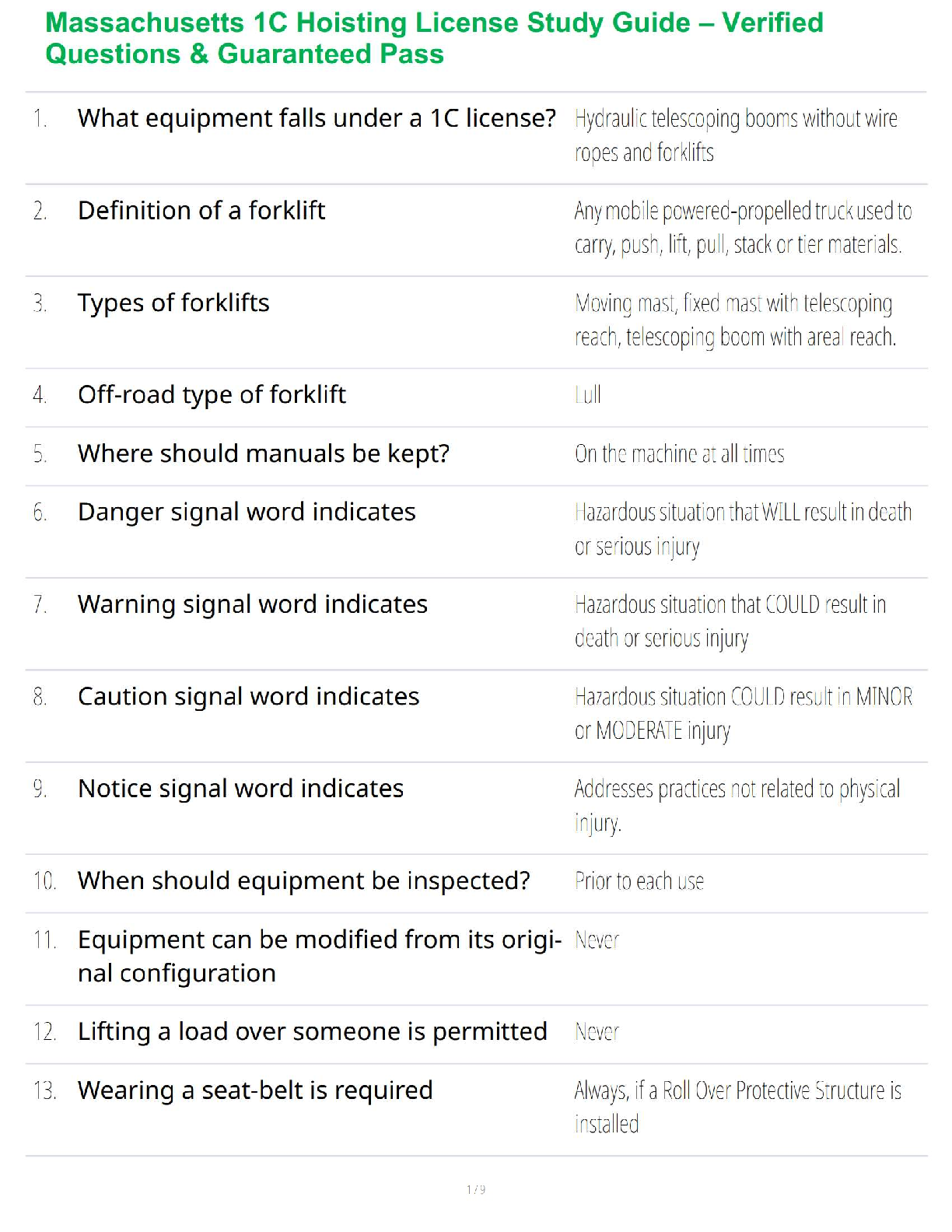952x1232 pixels.
Task: Select "Caution signal word indicates" term
Action: coord(248,697)
